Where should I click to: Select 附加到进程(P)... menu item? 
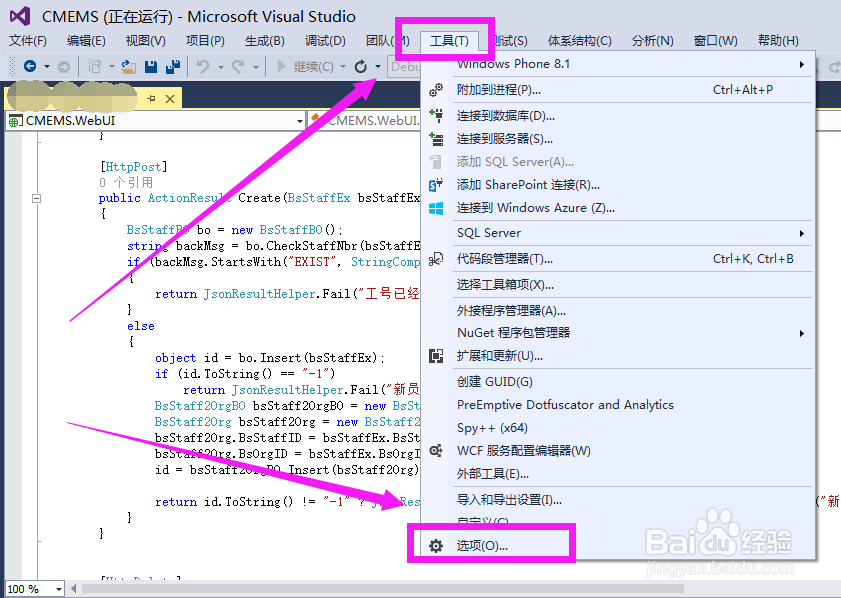619,90
